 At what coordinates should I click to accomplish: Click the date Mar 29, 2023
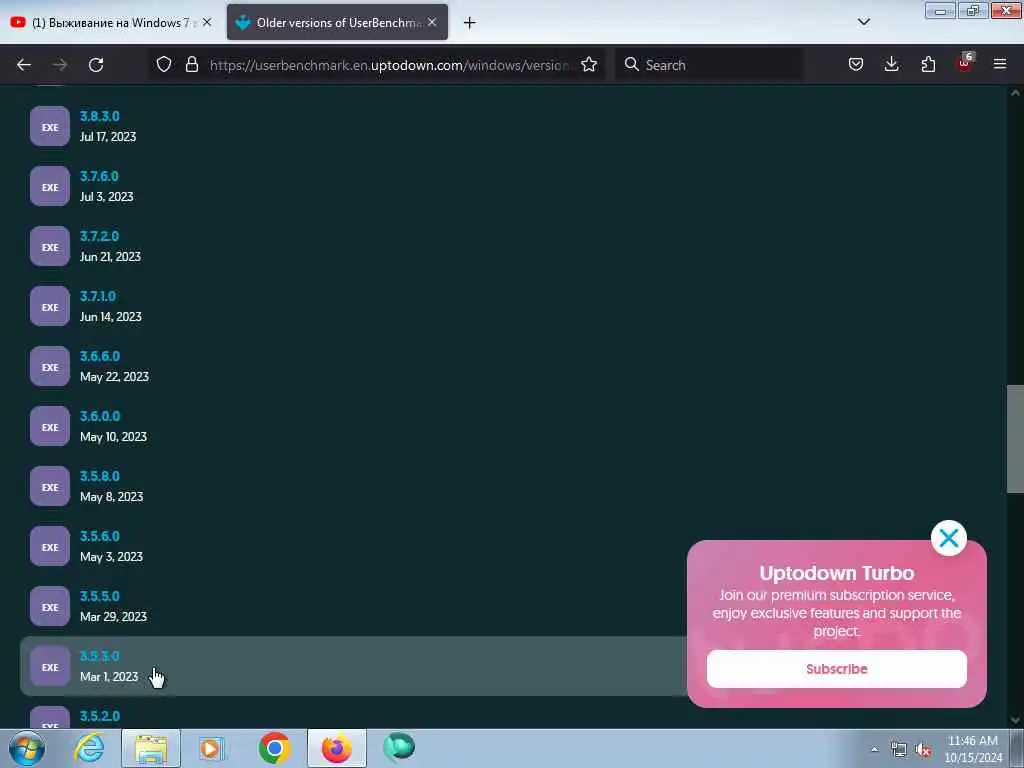114,617
